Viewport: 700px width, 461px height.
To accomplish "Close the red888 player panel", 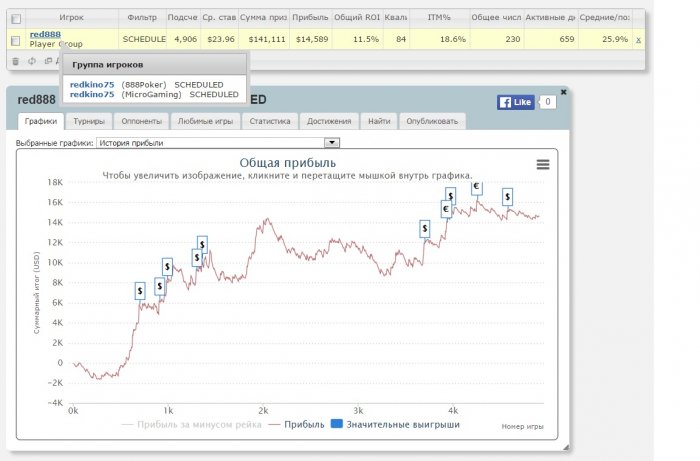I will click(x=563, y=92).
